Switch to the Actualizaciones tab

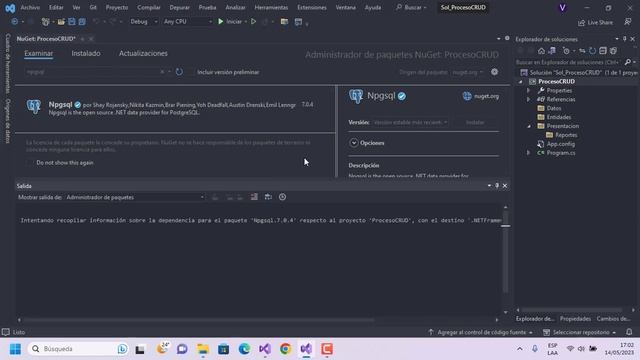[143, 53]
